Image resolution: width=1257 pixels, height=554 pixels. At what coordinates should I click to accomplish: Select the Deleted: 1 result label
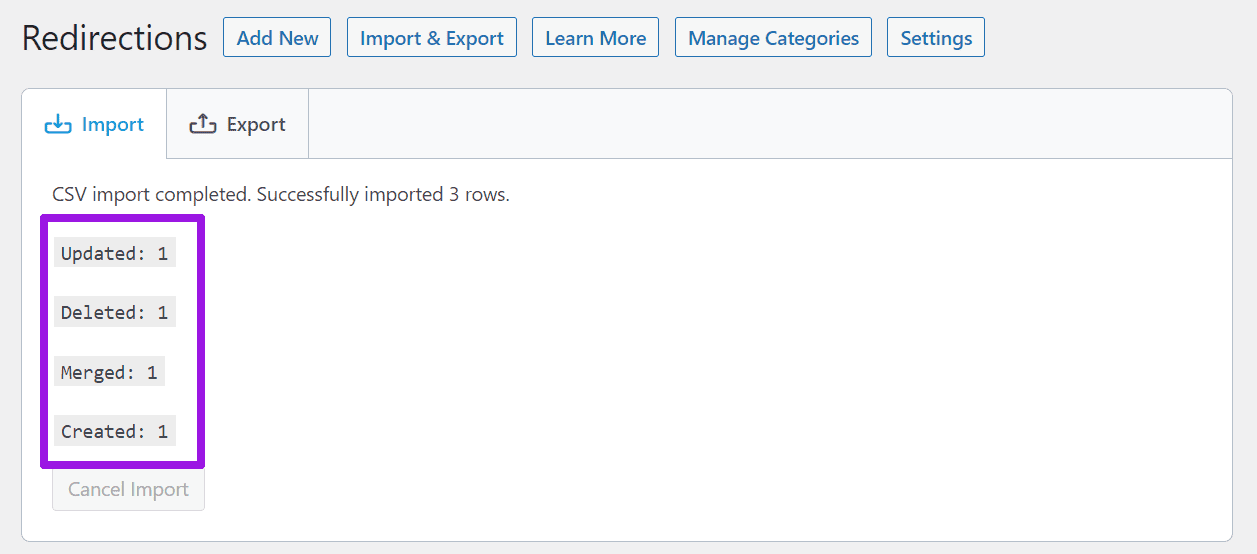pyautogui.click(x=115, y=312)
